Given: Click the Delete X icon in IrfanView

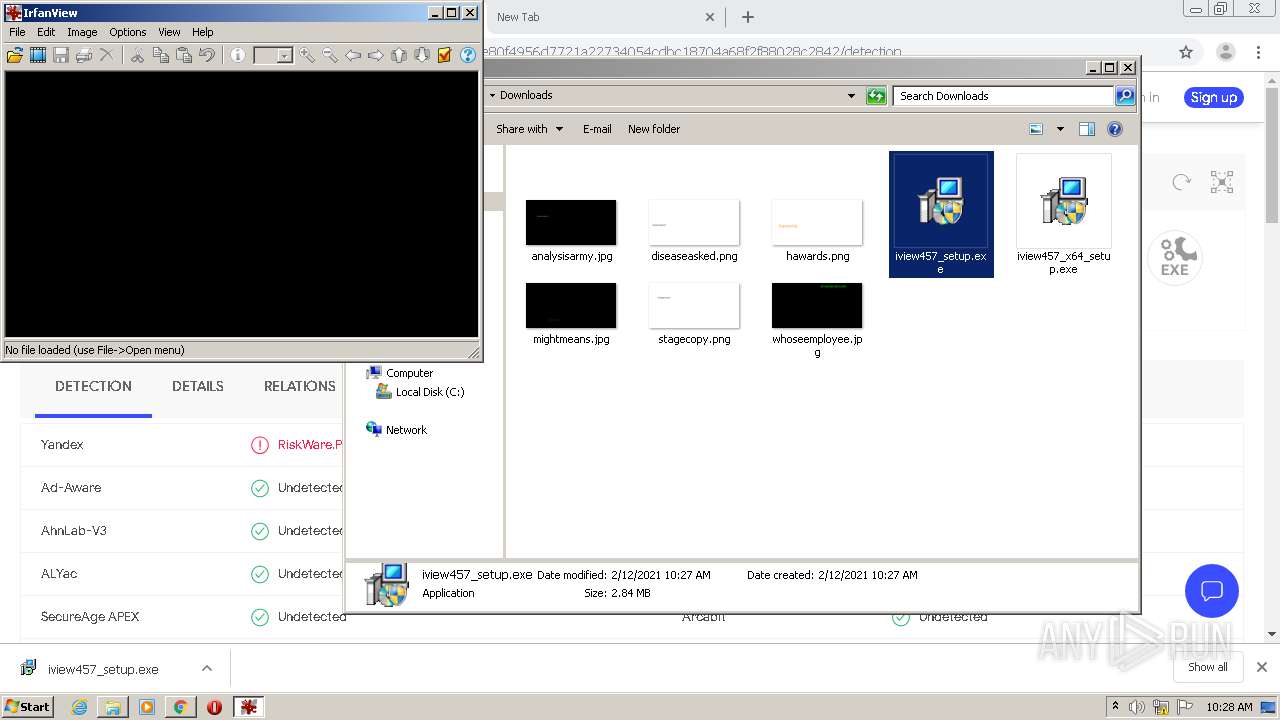Looking at the screenshot, I should (106, 55).
